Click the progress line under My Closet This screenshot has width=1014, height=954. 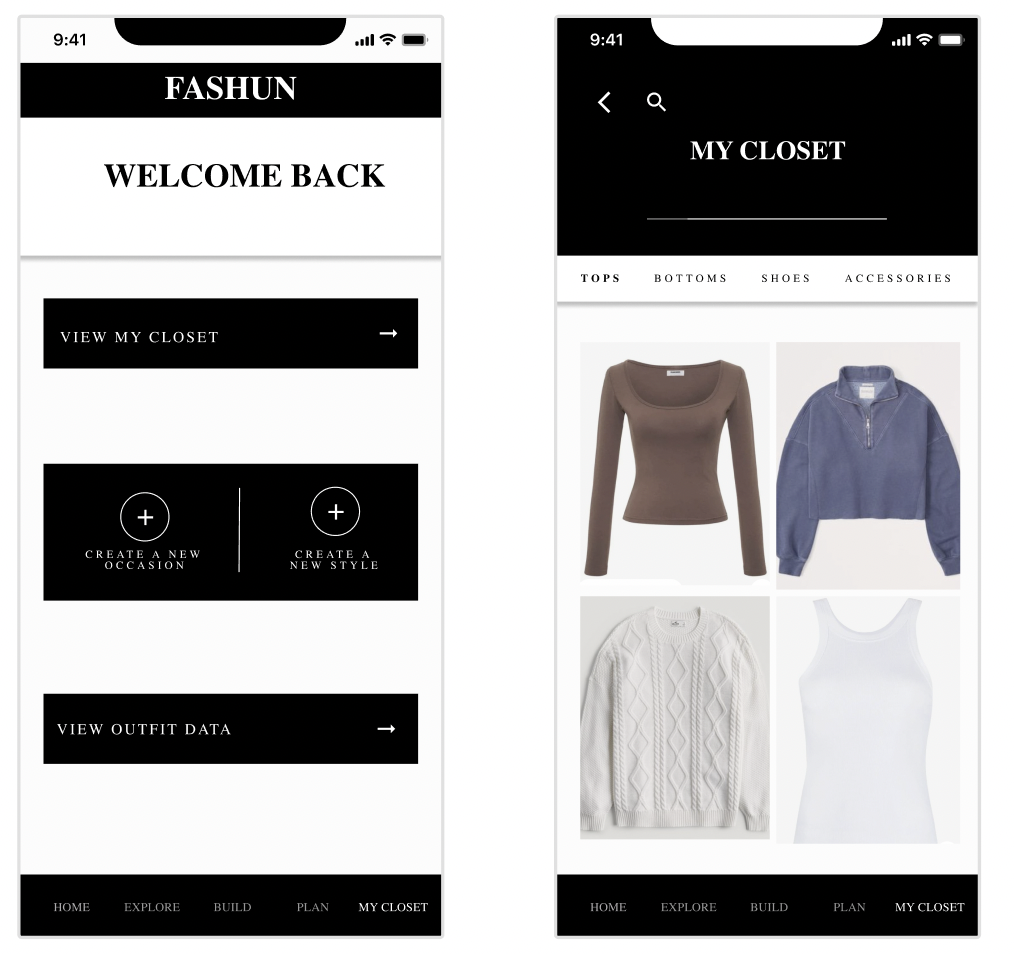click(766, 219)
